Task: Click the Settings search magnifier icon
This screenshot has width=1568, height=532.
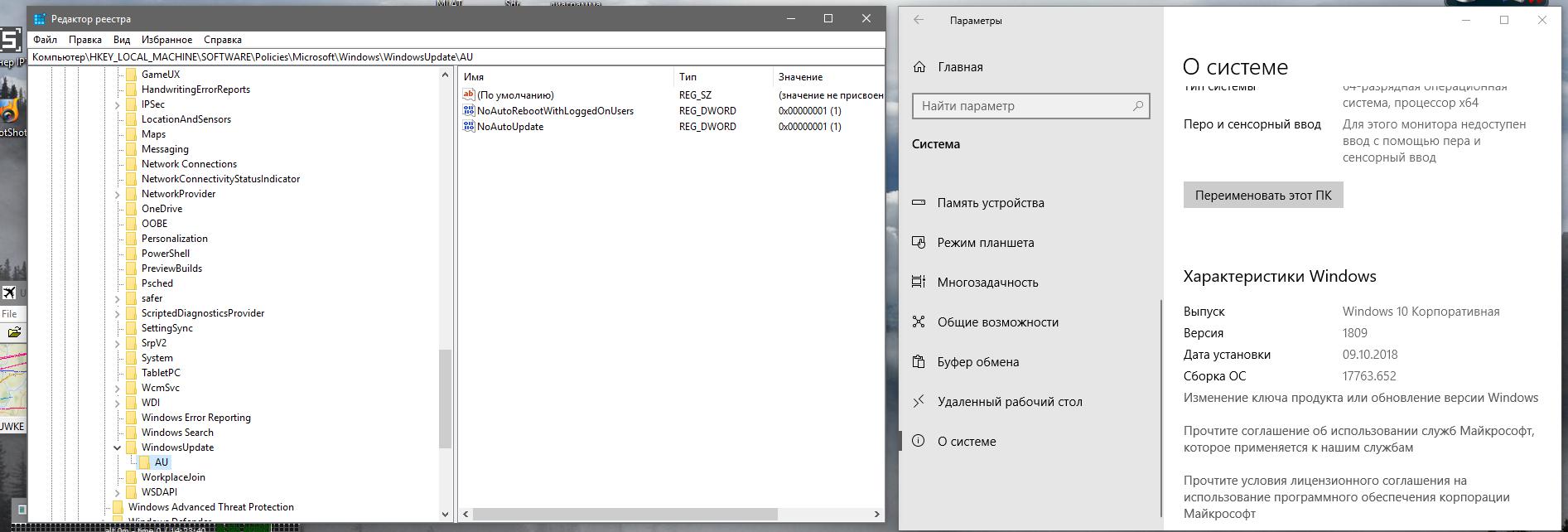Action: (1138, 106)
